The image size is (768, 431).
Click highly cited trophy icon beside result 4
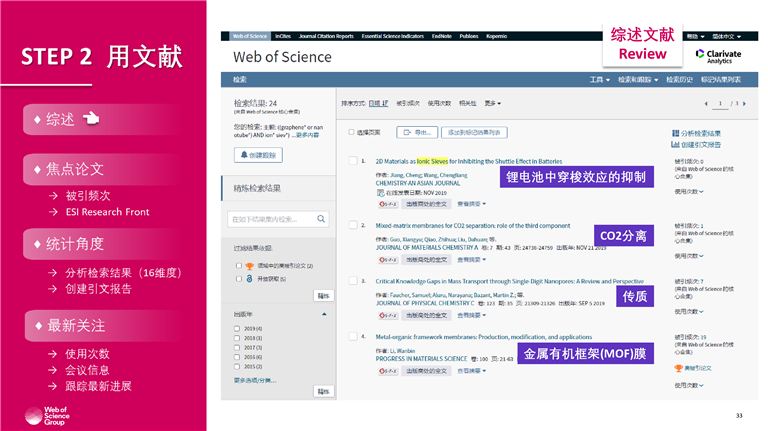678,368
